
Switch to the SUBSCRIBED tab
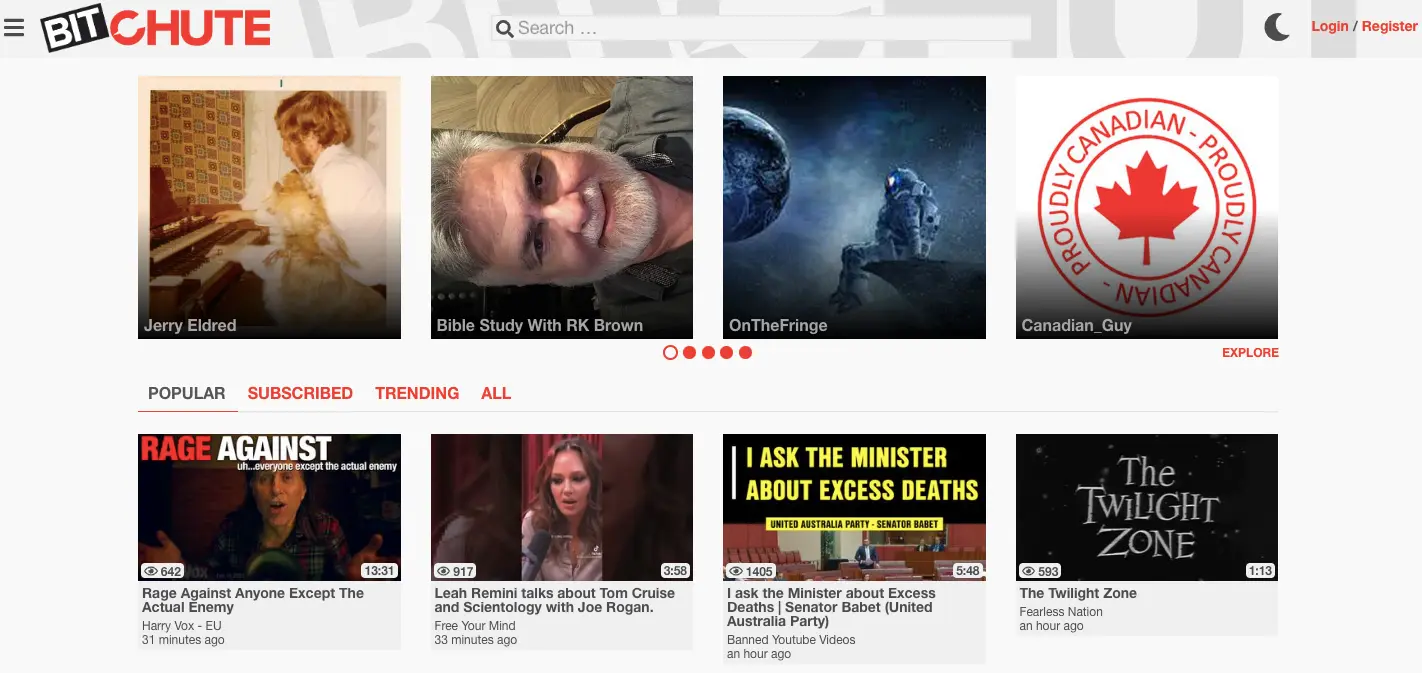pyautogui.click(x=300, y=393)
